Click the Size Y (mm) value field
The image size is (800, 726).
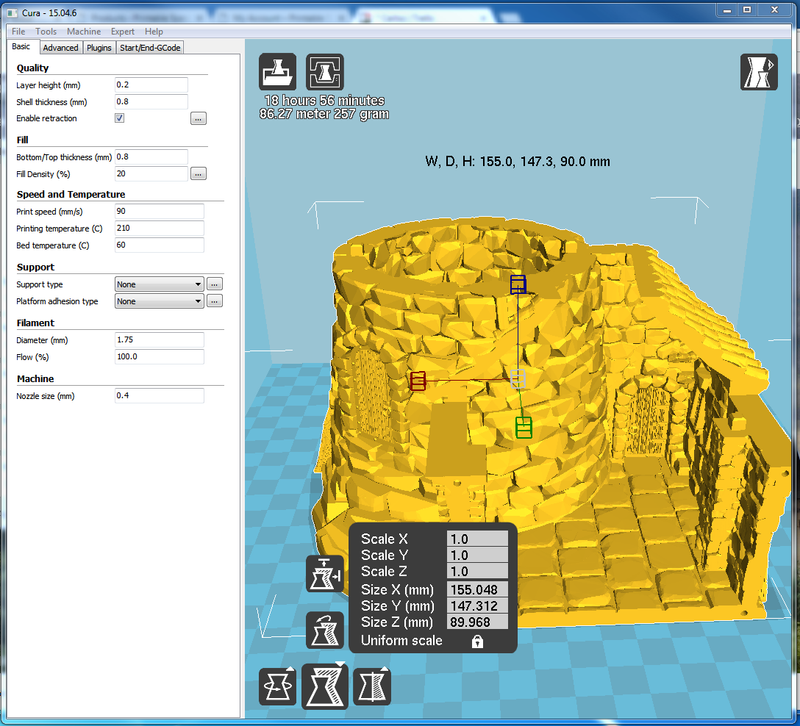pyautogui.click(x=477, y=606)
